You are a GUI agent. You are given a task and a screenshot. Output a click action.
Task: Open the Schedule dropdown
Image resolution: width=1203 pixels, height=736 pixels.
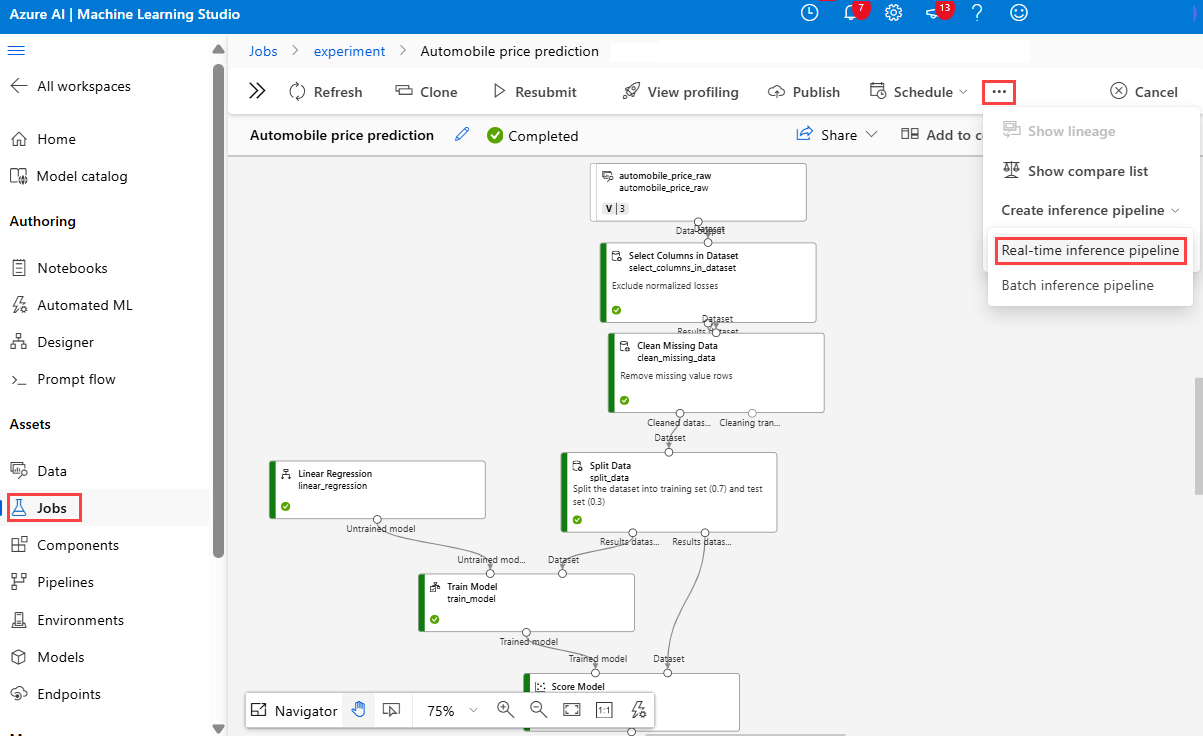pyautogui.click(x=919, y=92)
